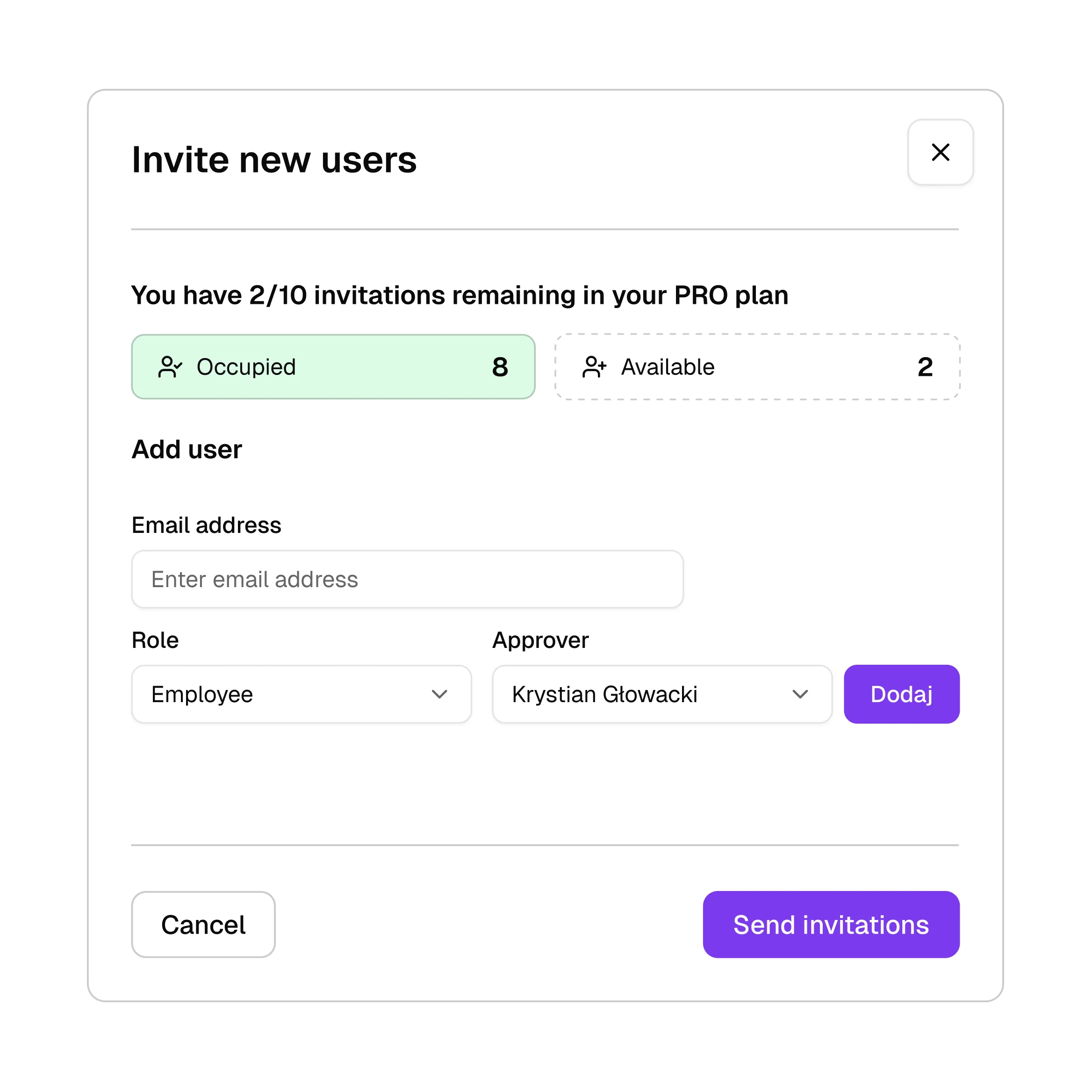Click the available count number 2
The width and height of the screenshot is (1092, 1092).
pos(925,367)
